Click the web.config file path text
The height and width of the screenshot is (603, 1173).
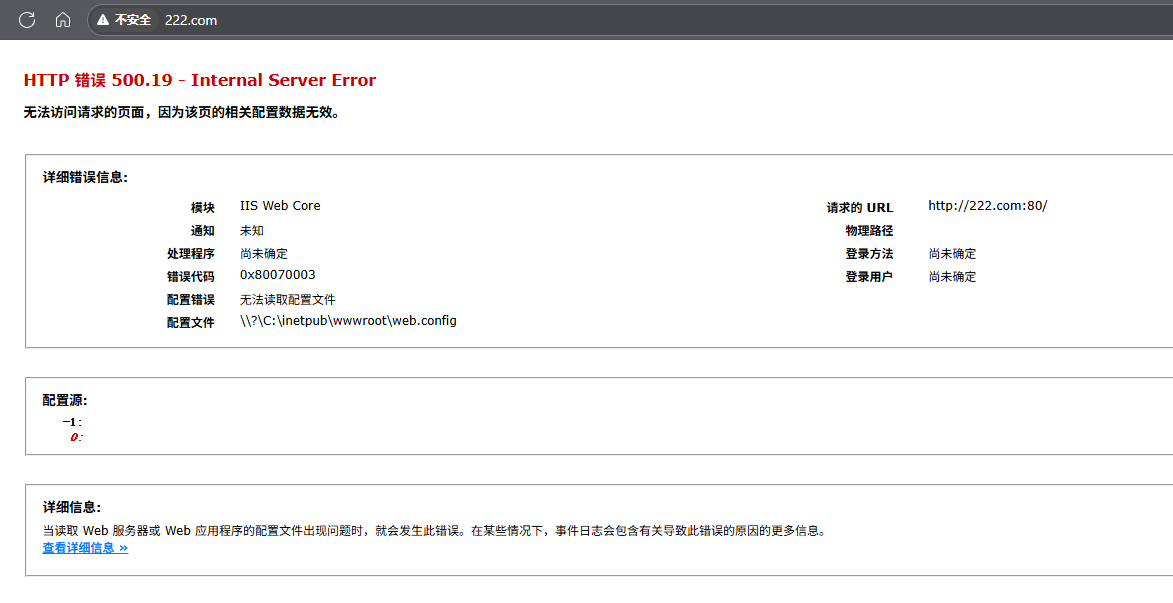coord(348,321)
